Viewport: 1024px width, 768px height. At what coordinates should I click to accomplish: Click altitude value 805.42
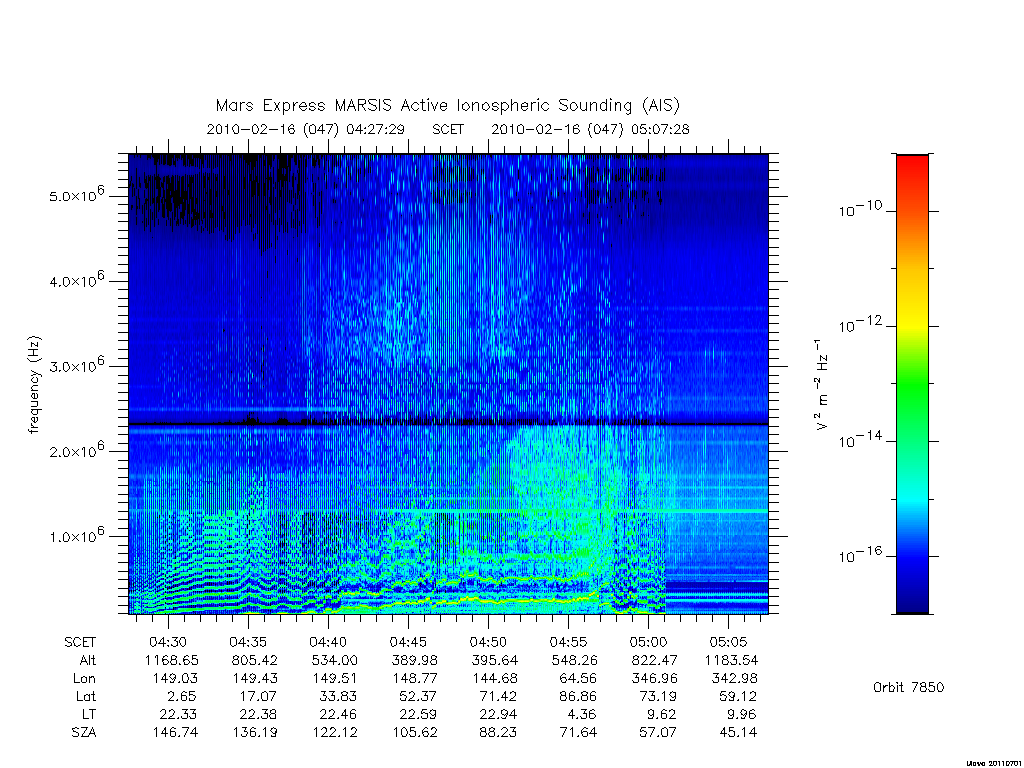point(254,660)
